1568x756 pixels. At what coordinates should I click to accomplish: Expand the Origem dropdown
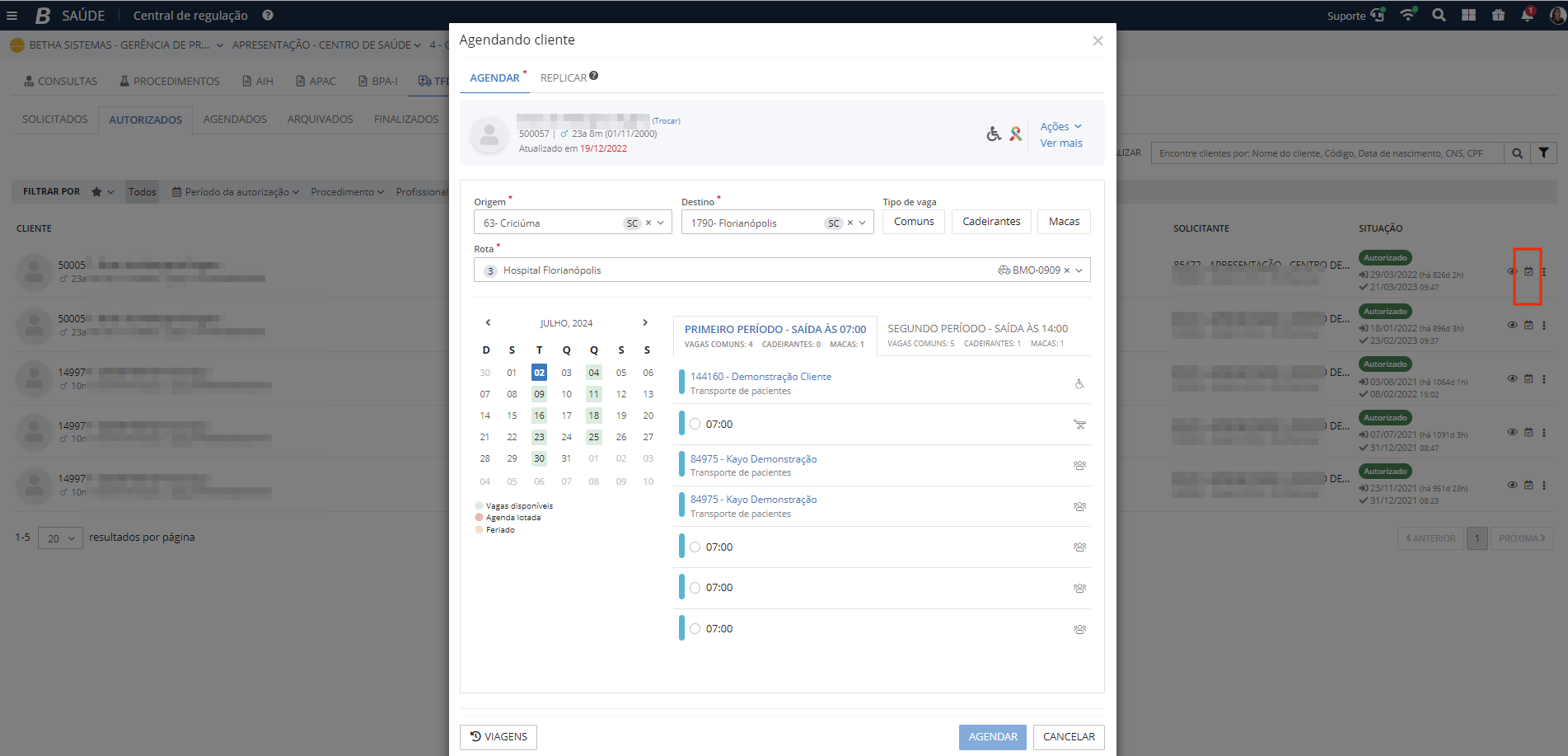[661, 223]
